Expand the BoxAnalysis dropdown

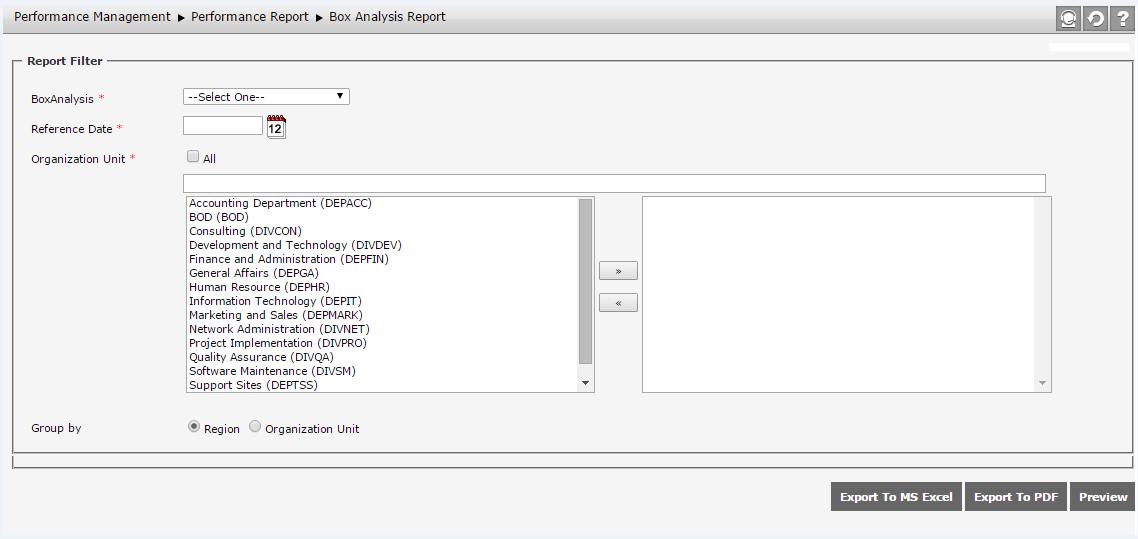click(266, 97)
